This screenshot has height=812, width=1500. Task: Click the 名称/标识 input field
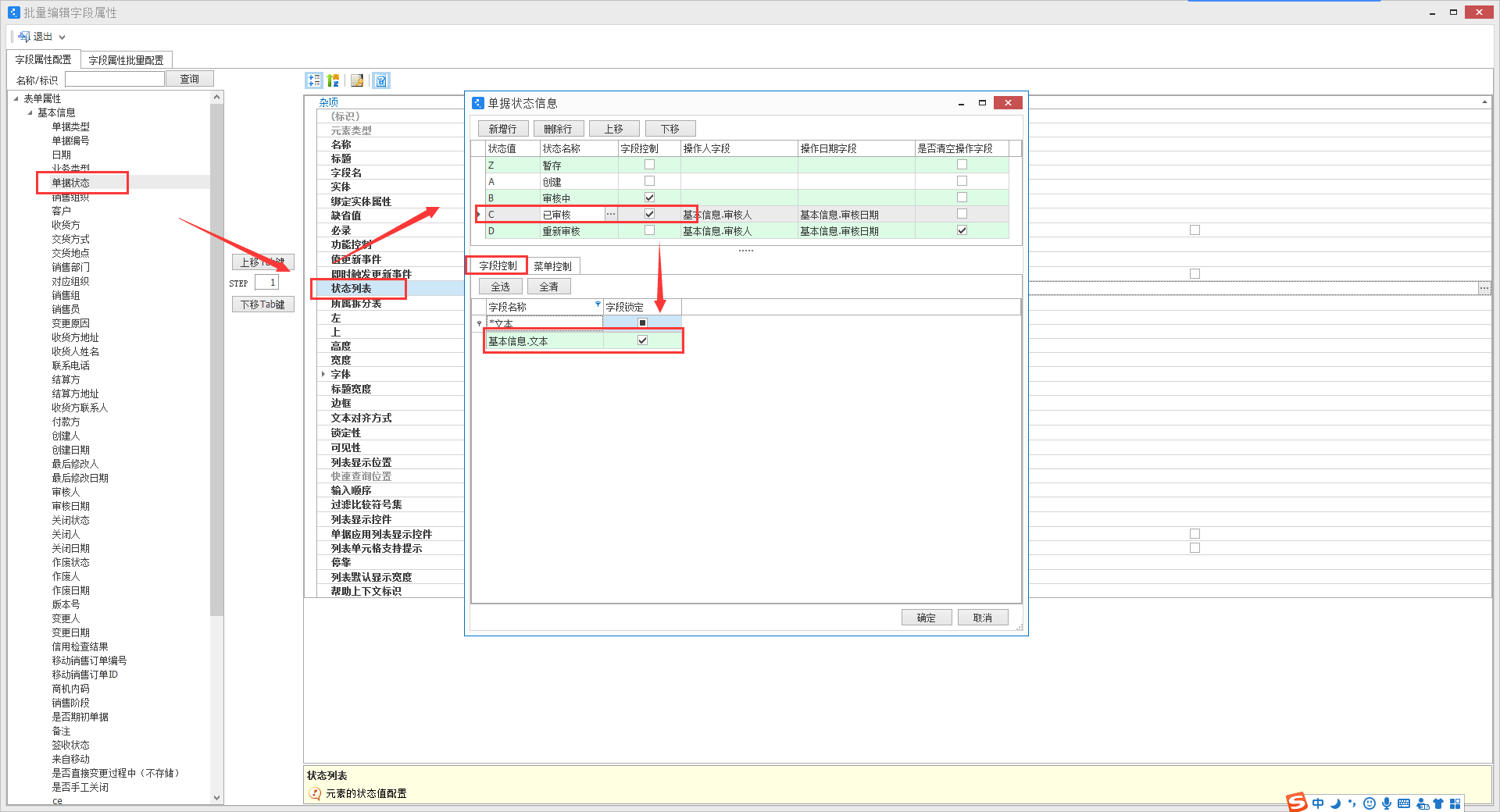coord(115,78)
